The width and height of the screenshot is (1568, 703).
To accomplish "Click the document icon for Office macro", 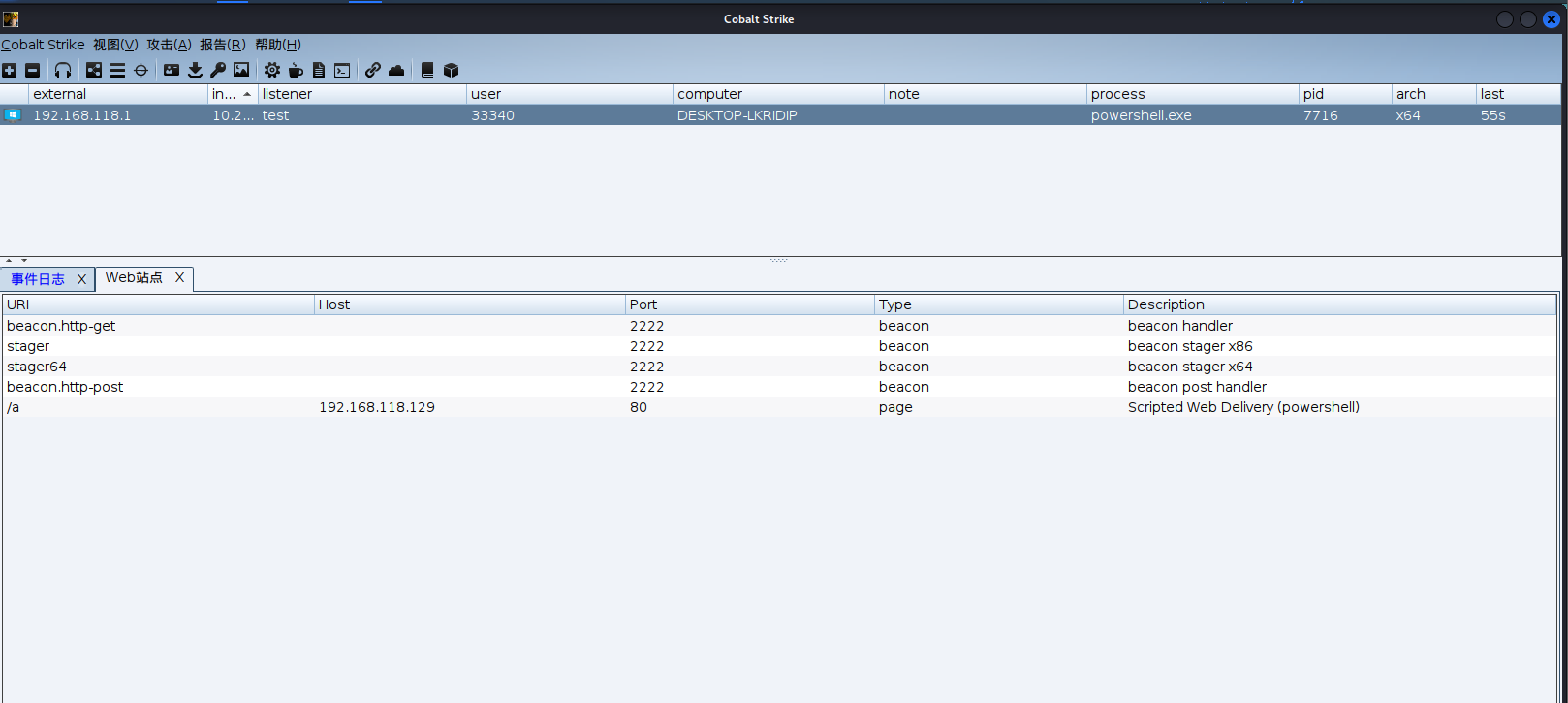I will 319,70.
